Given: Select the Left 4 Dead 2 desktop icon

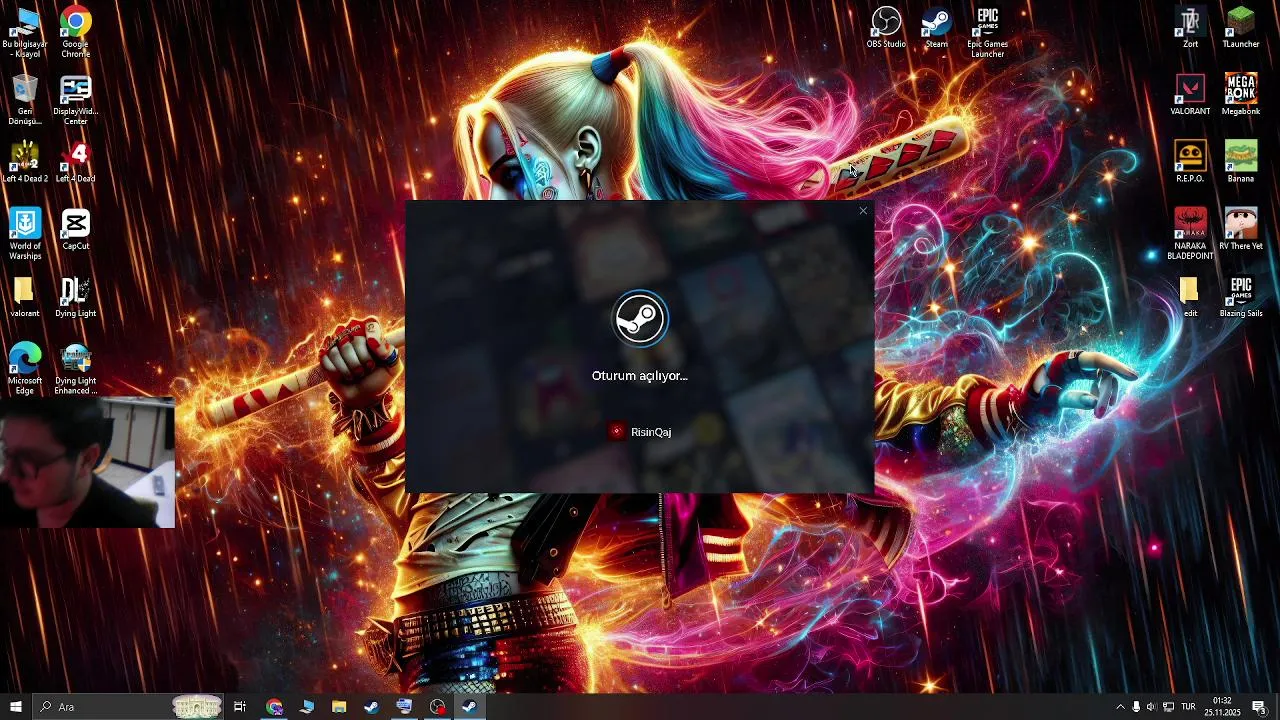Looking at the screenshot, I should [x=25, y=162].
